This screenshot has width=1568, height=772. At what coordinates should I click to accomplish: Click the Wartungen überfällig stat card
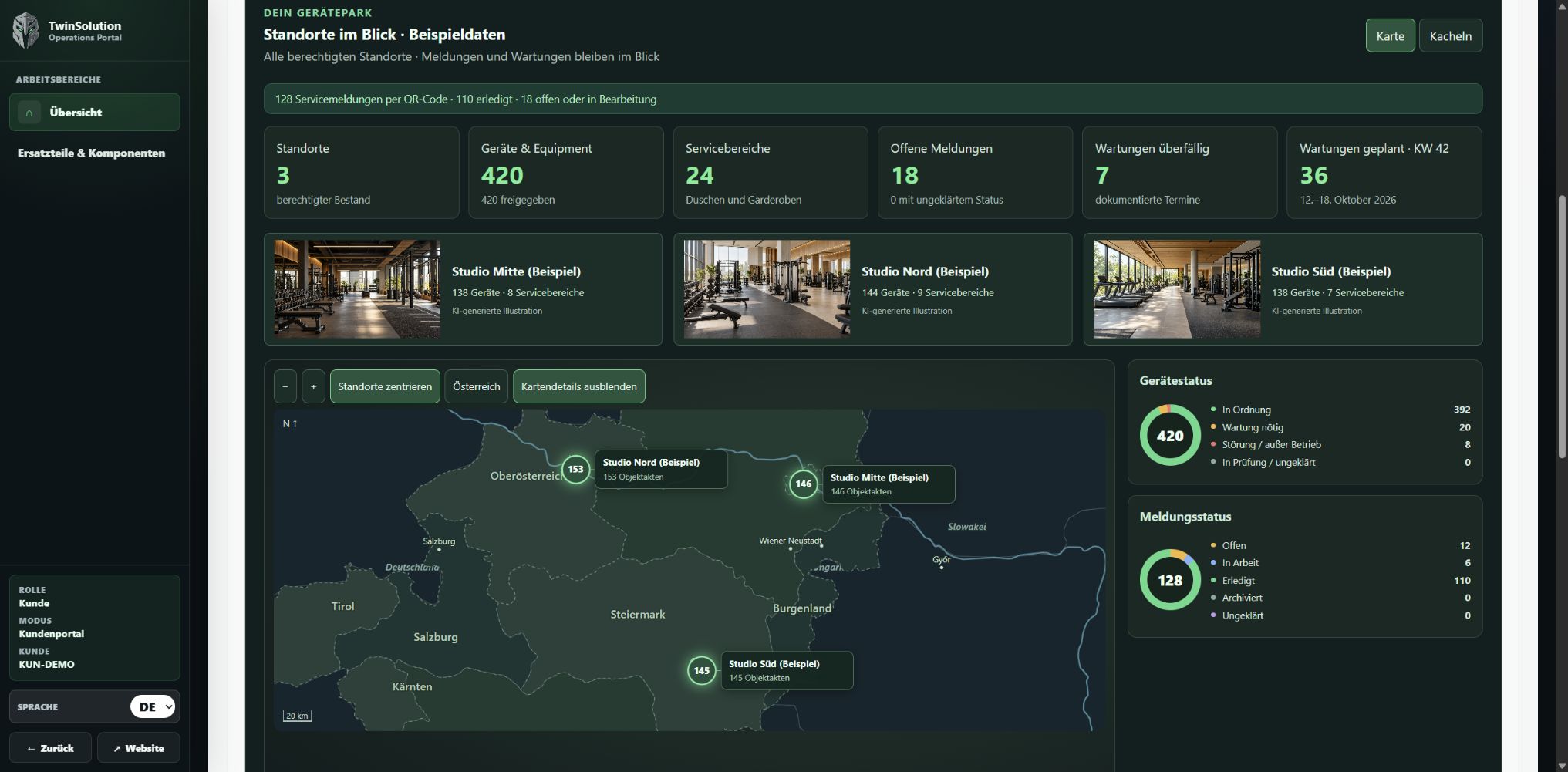click(x=1179, y=173)
